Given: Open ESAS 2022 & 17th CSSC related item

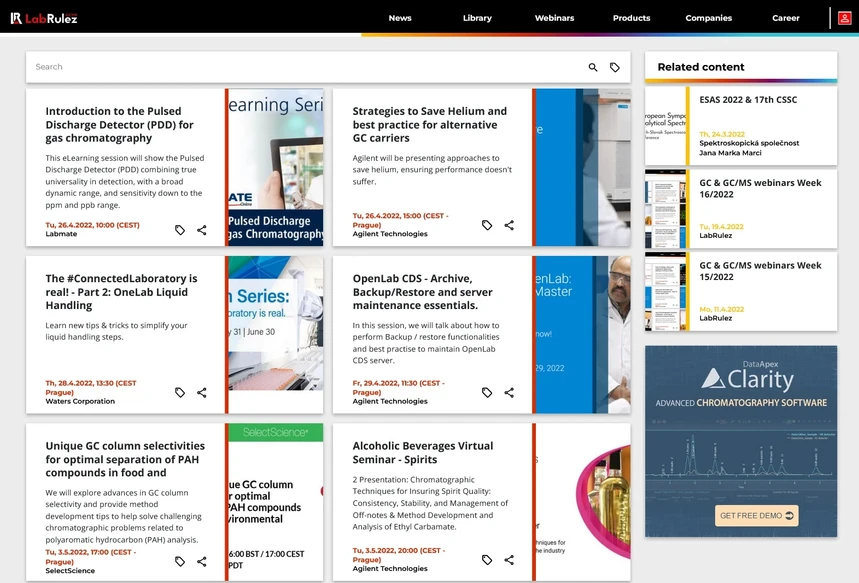Looking at the screenshot, I should pos(748,100).
